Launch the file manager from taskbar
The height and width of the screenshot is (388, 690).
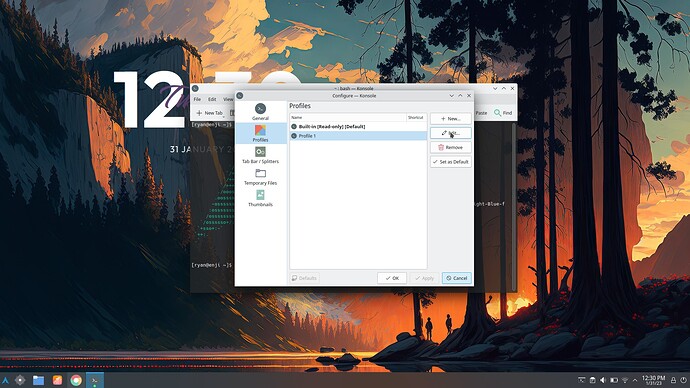[39, 381]
